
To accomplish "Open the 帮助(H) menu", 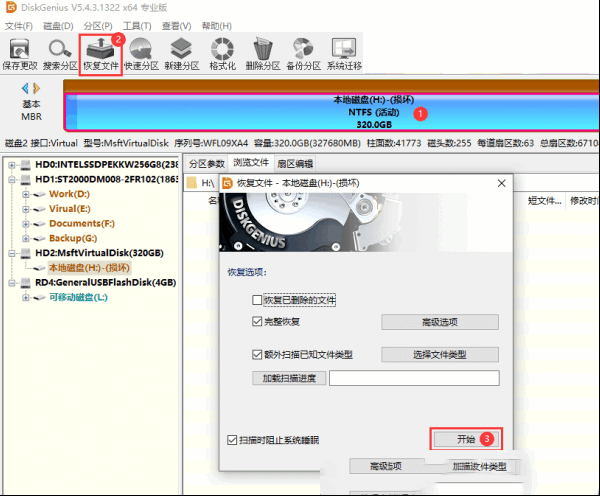I will click(x=217, y=26).
